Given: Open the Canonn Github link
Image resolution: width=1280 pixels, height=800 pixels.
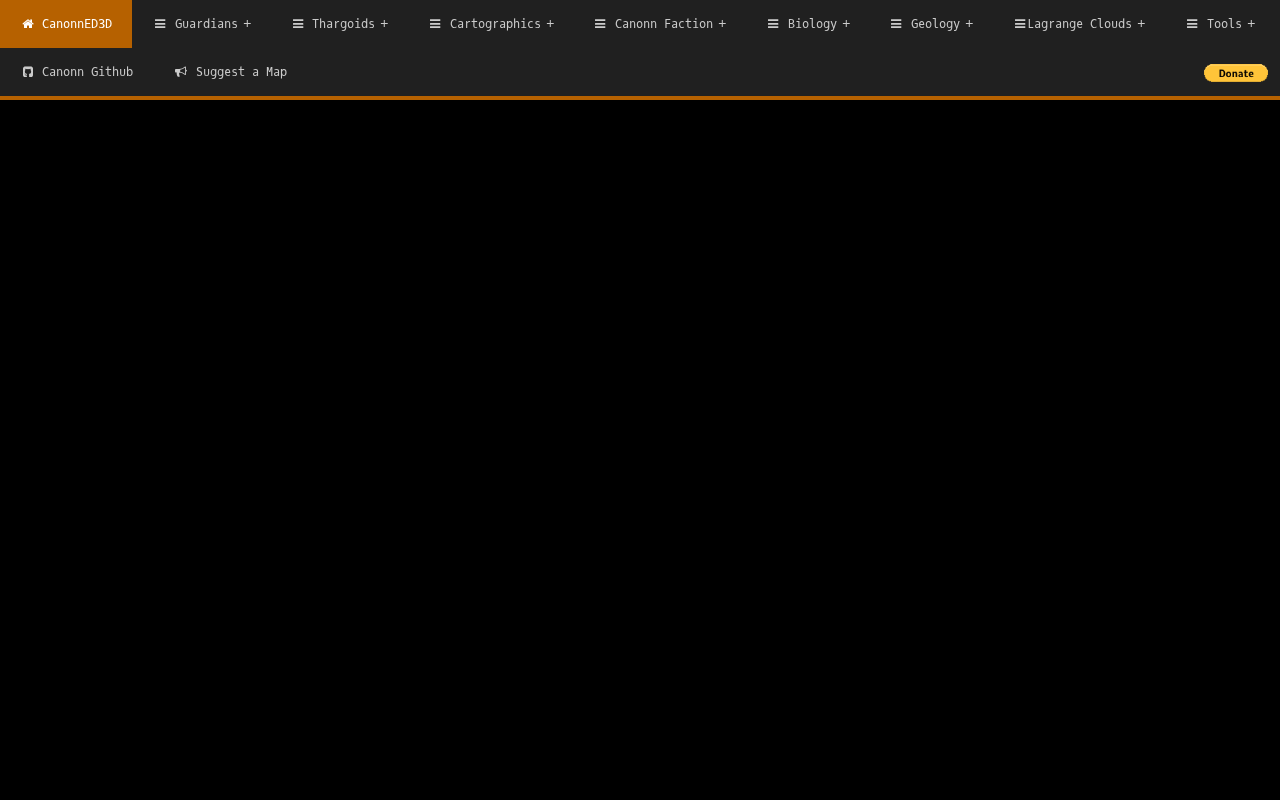Looking at the screenshot, I should (x=77, y=72).
